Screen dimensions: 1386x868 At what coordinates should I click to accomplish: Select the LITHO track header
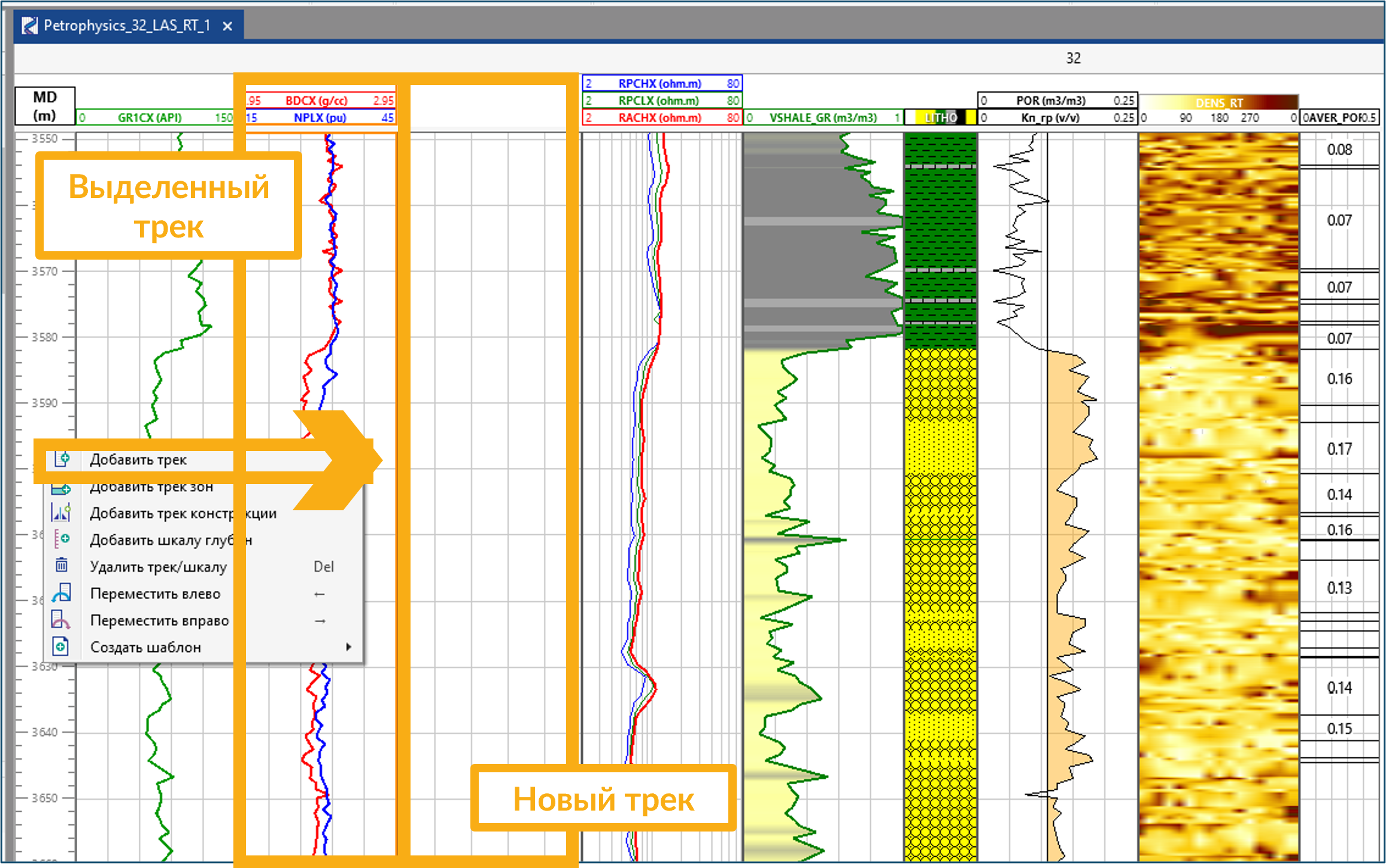pos(940,118)
